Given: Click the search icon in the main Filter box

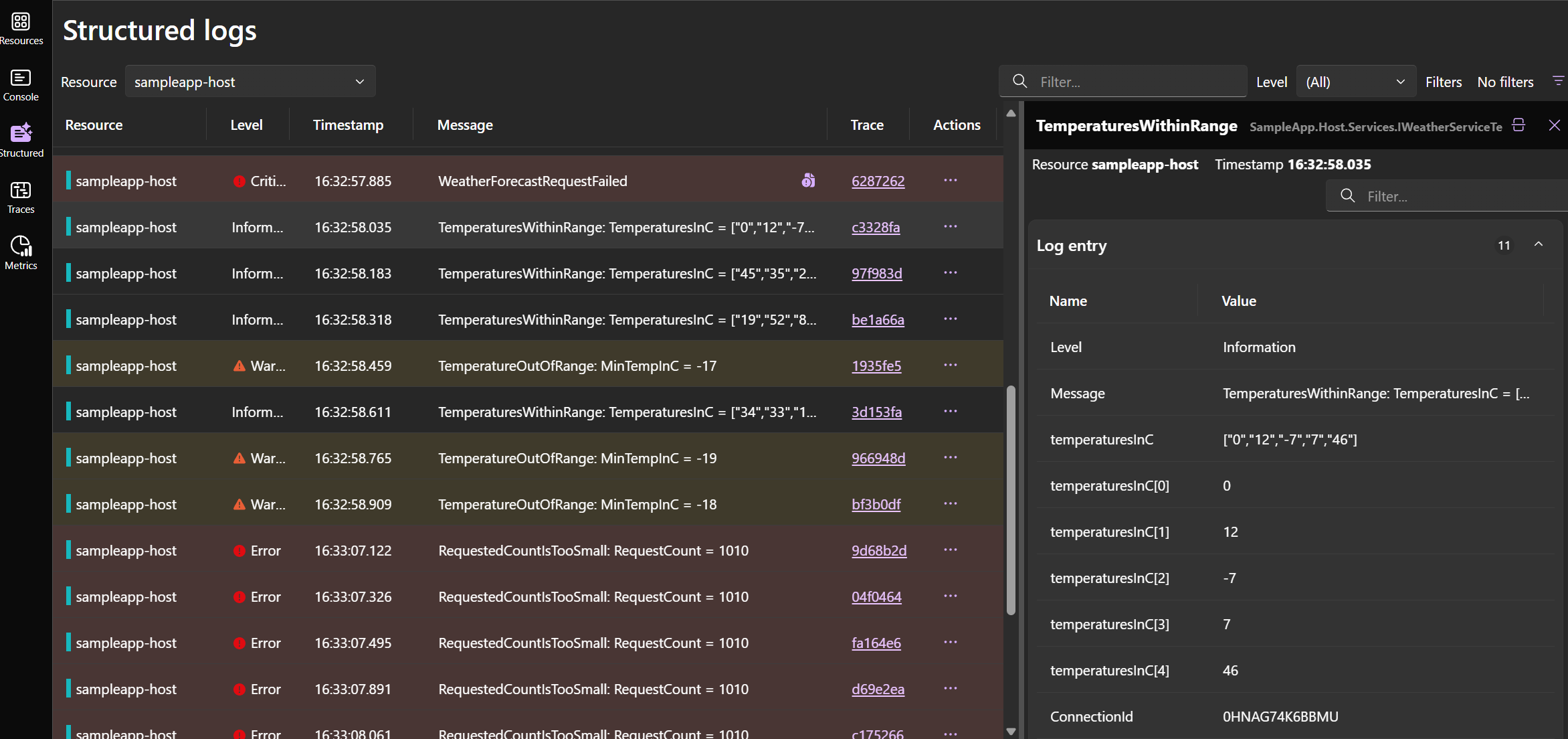Looking at the screenshot, I should click(1019, 81).
